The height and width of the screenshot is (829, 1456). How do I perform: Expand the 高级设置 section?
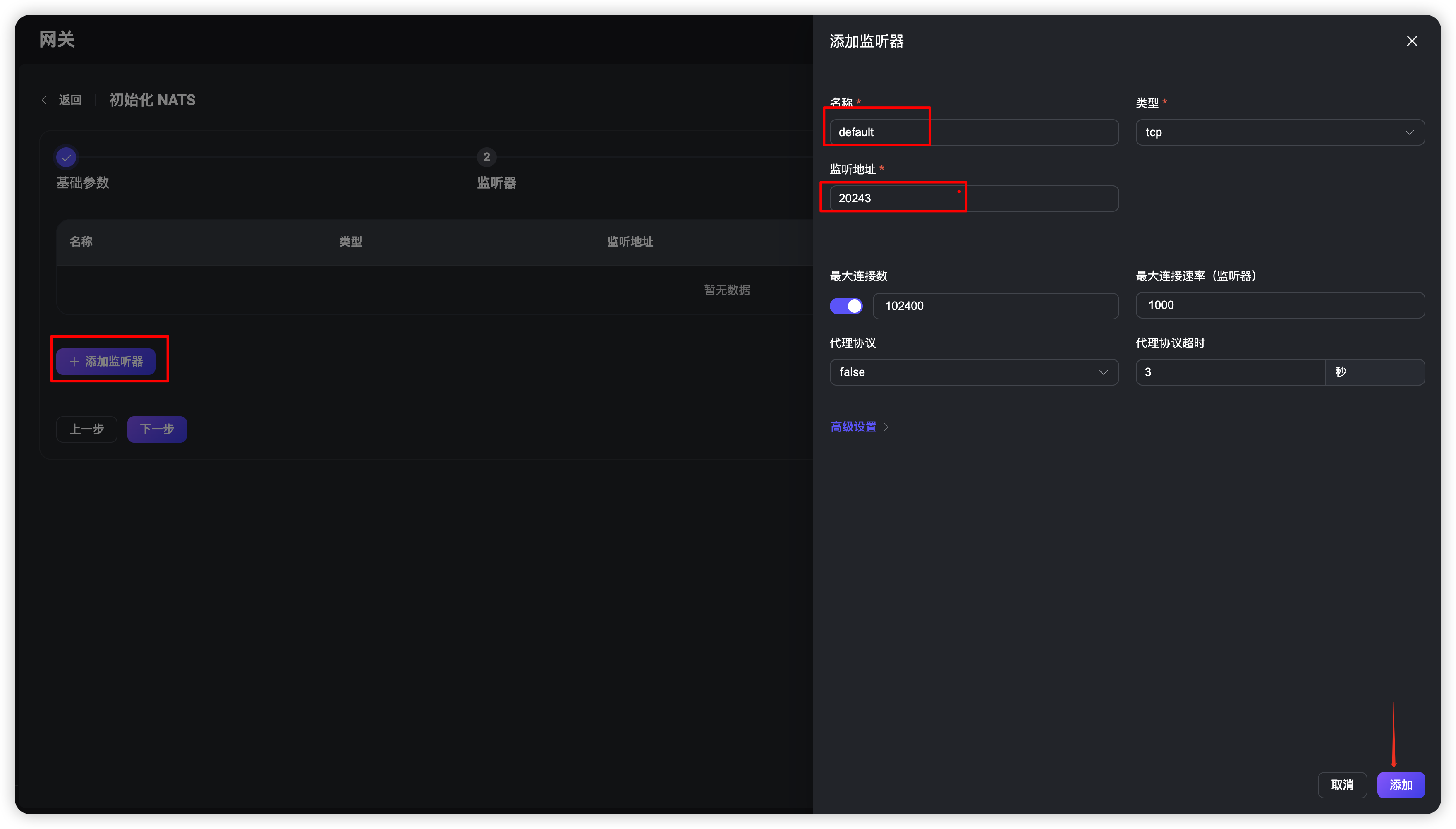(860, 426)
